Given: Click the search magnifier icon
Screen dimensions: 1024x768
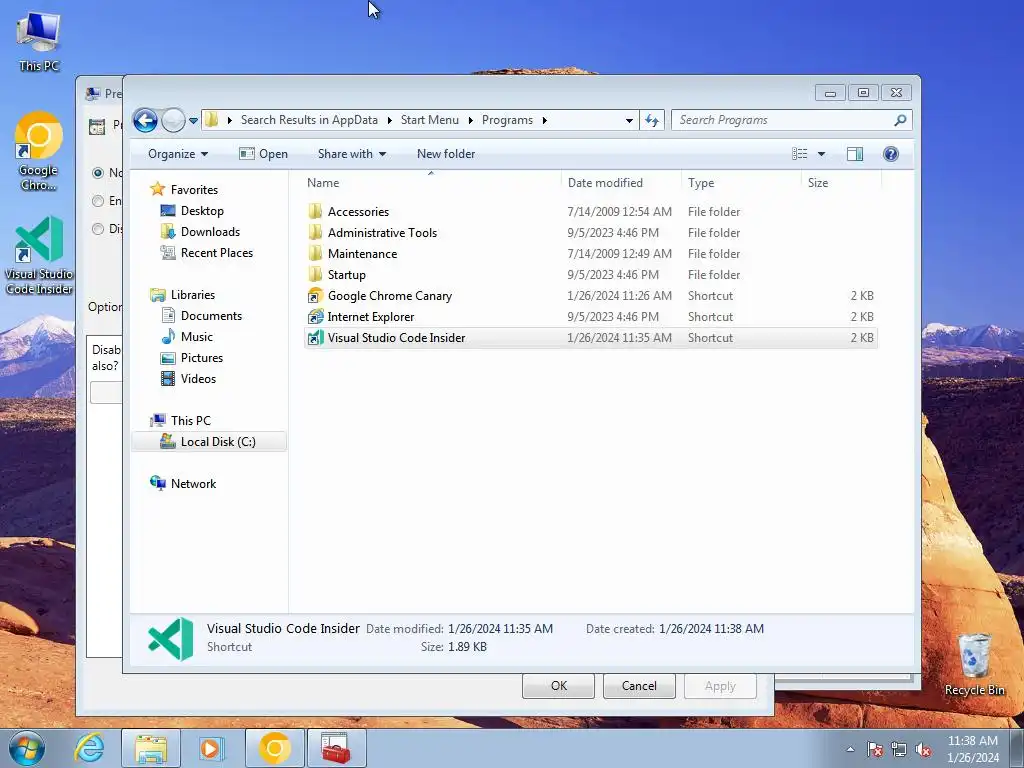Looking at the screenshot, I should click(x=900, y=120).
